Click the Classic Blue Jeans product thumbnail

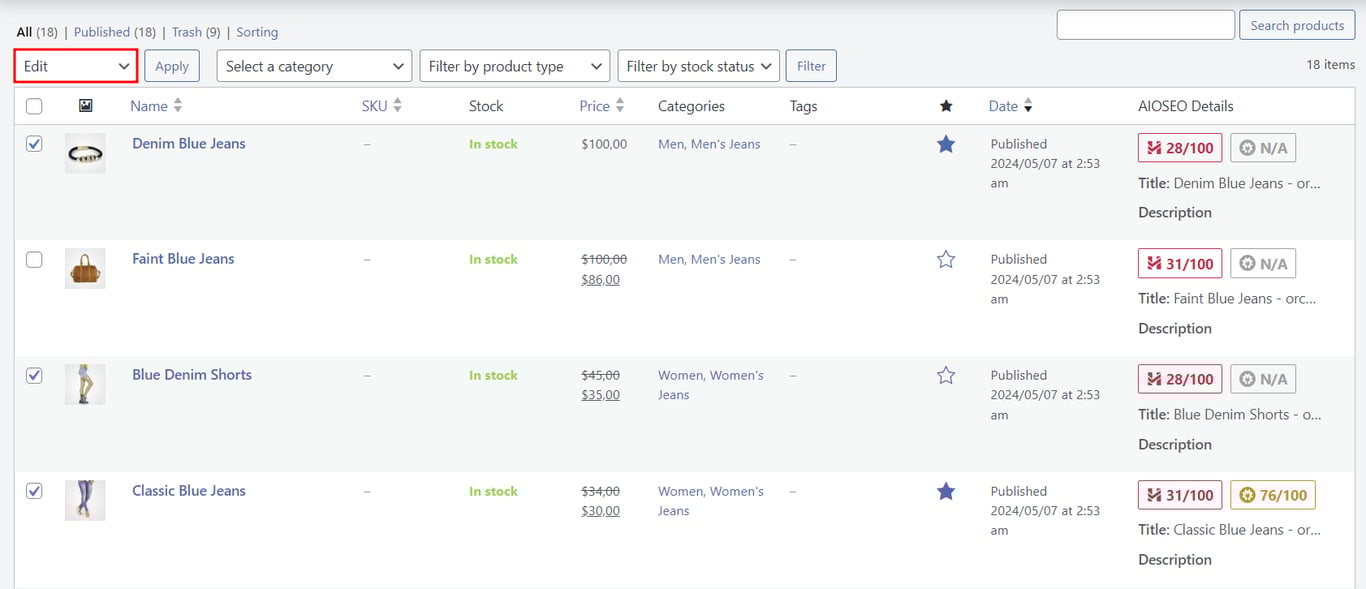pos(85,500)
